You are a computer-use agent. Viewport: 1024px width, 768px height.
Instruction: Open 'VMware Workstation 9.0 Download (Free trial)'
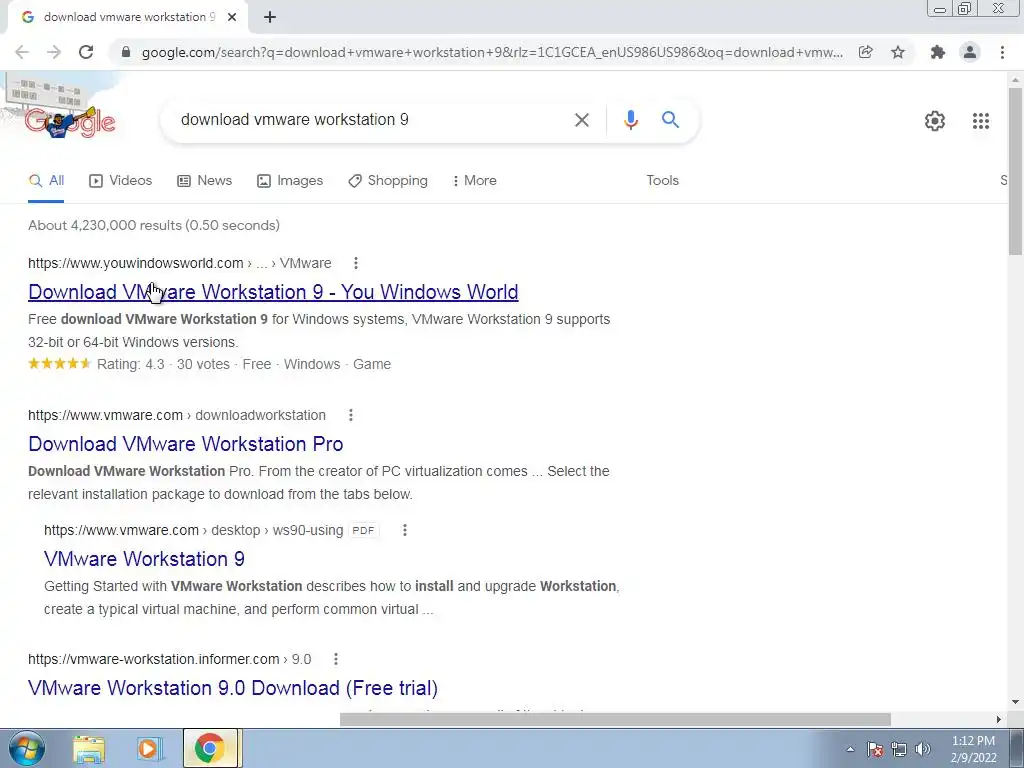[x=232, y=688]
